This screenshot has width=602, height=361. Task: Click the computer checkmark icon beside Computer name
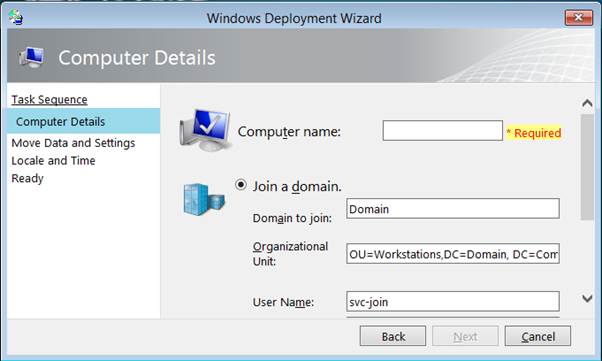coord(206,131)
